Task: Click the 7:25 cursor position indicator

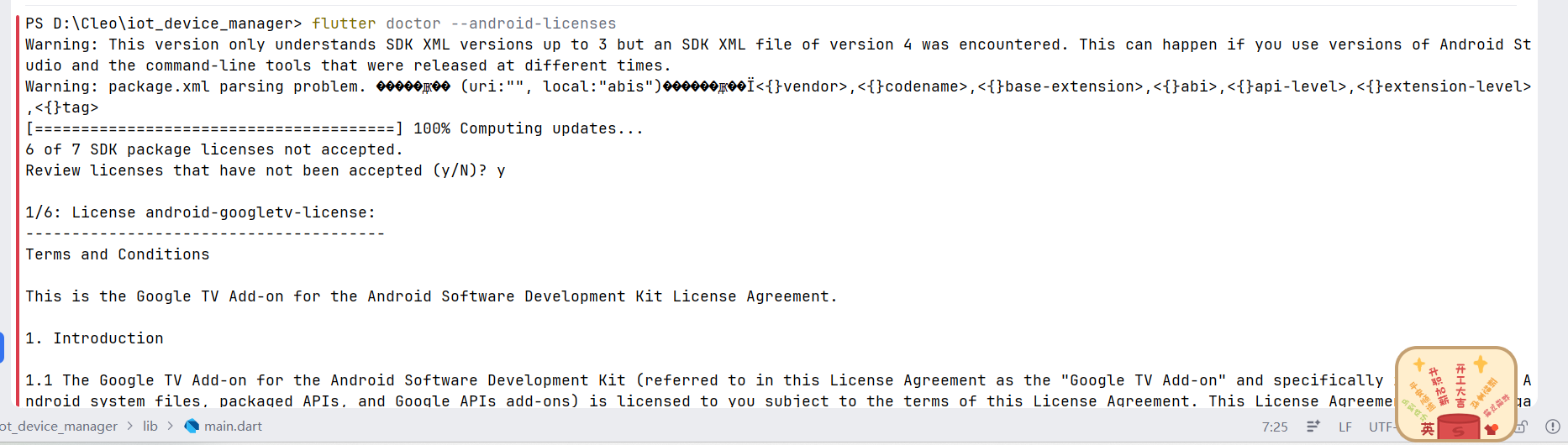Action: 1275,427
